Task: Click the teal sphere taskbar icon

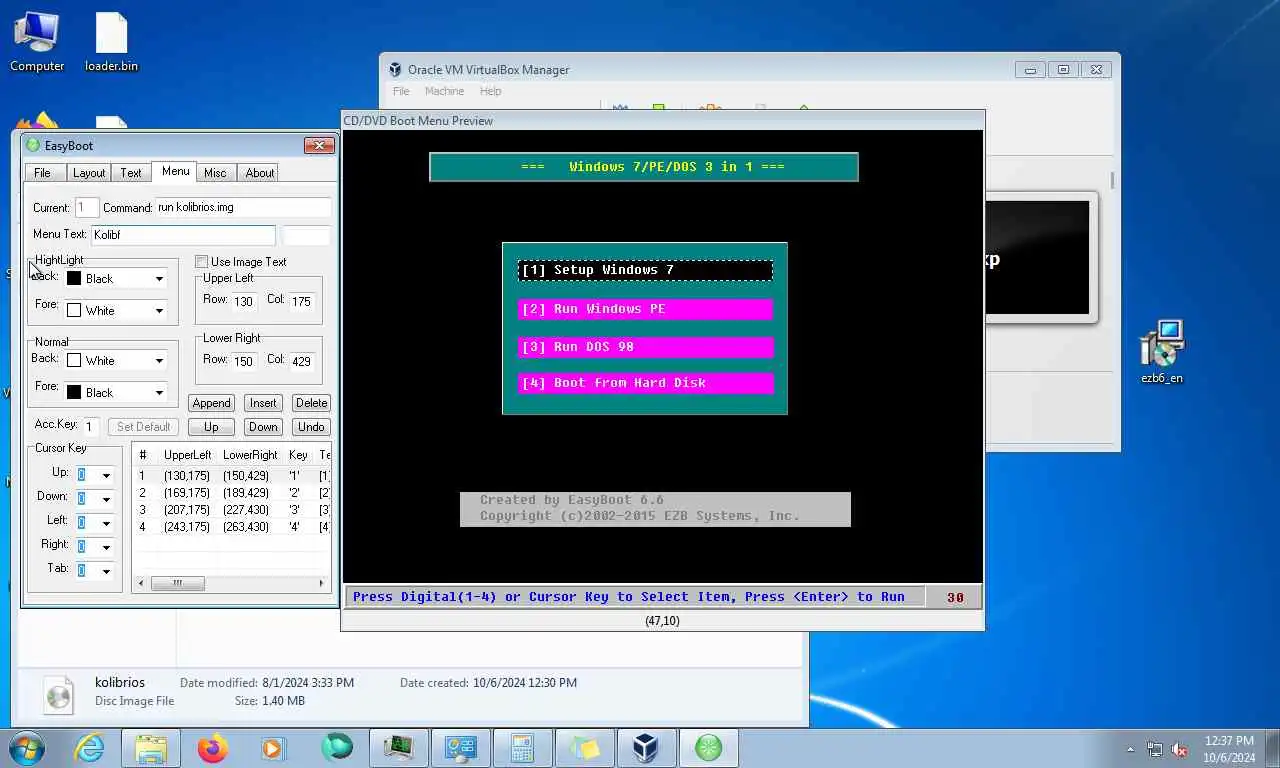Action: pyautogui.click(x=337, y=748)
